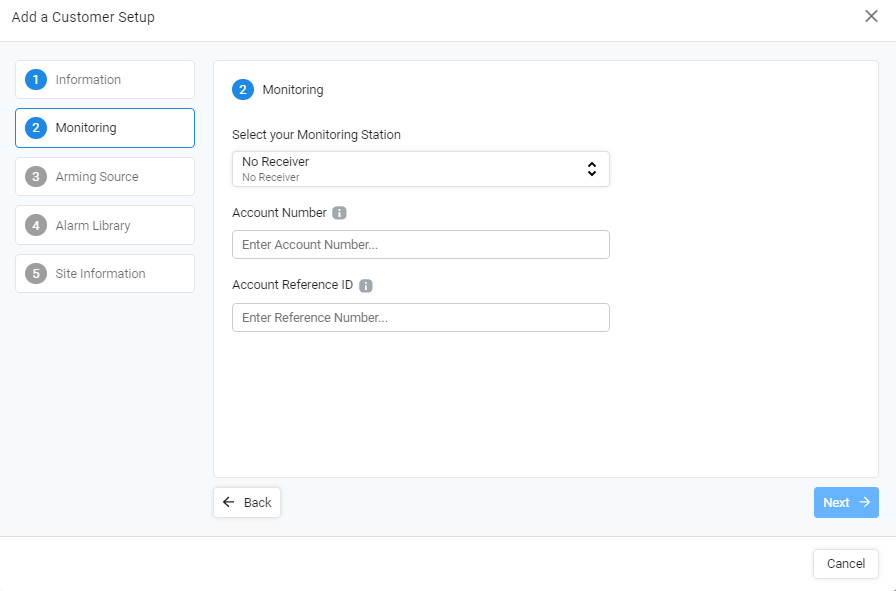The width and height of the screenshot is (896, 591).
Task: Click the Account Reference ID info icon
Action: coord(366,286)
